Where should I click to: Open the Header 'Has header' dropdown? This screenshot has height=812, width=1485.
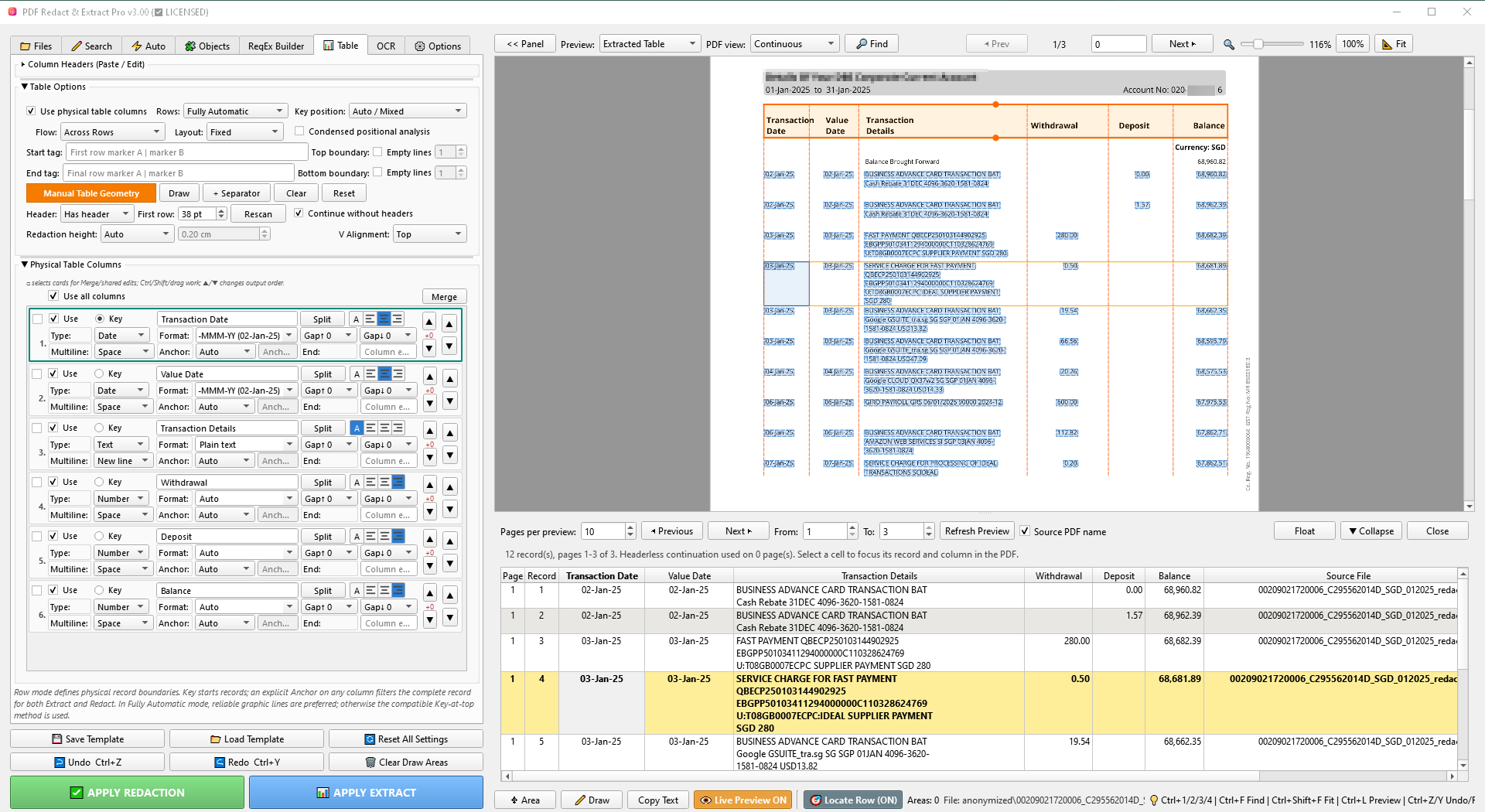pyautogui.click(x=97, y=214)
